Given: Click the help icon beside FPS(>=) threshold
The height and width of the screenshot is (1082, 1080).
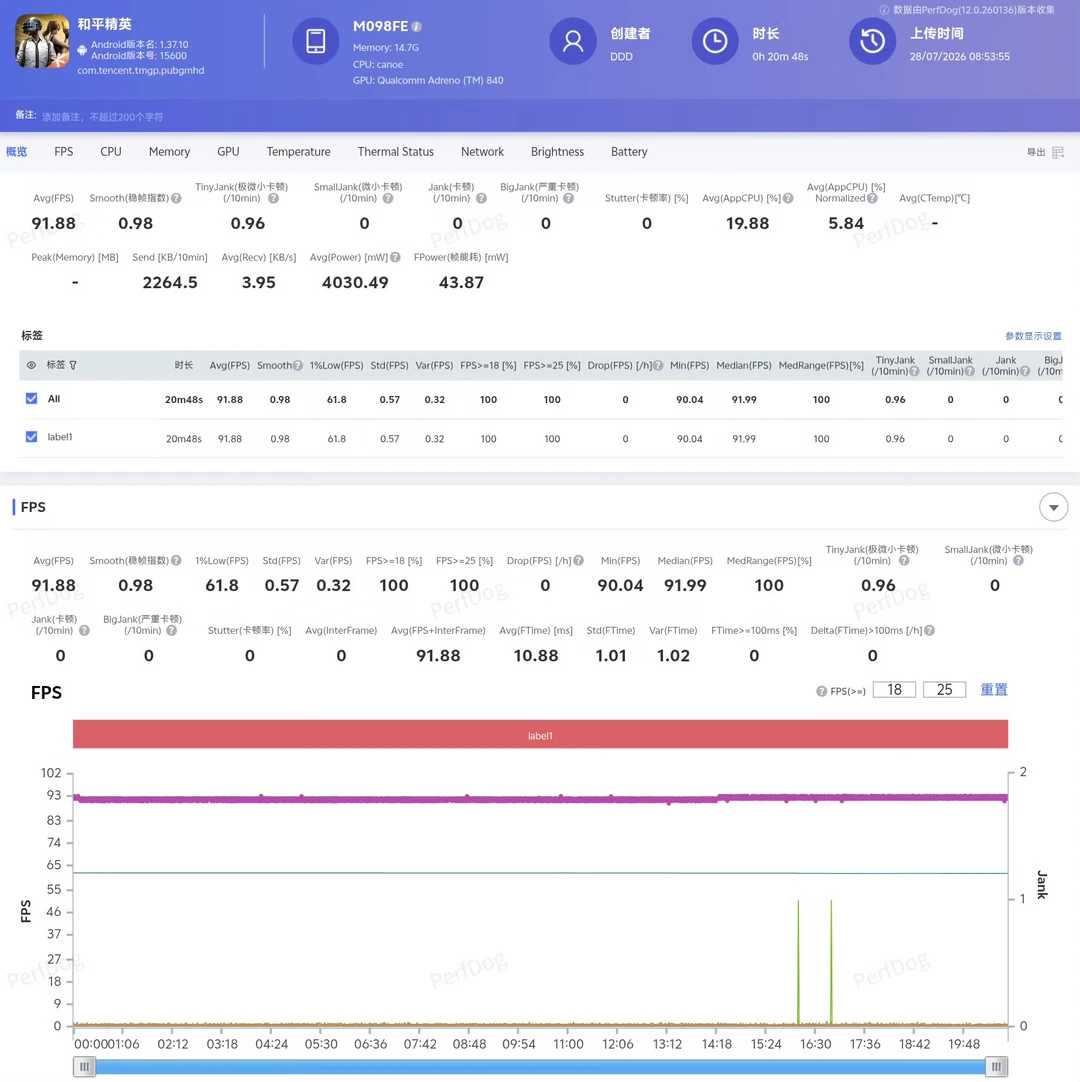Looking at the screenshot, I should pyautogui.click(x=821, y=691).
